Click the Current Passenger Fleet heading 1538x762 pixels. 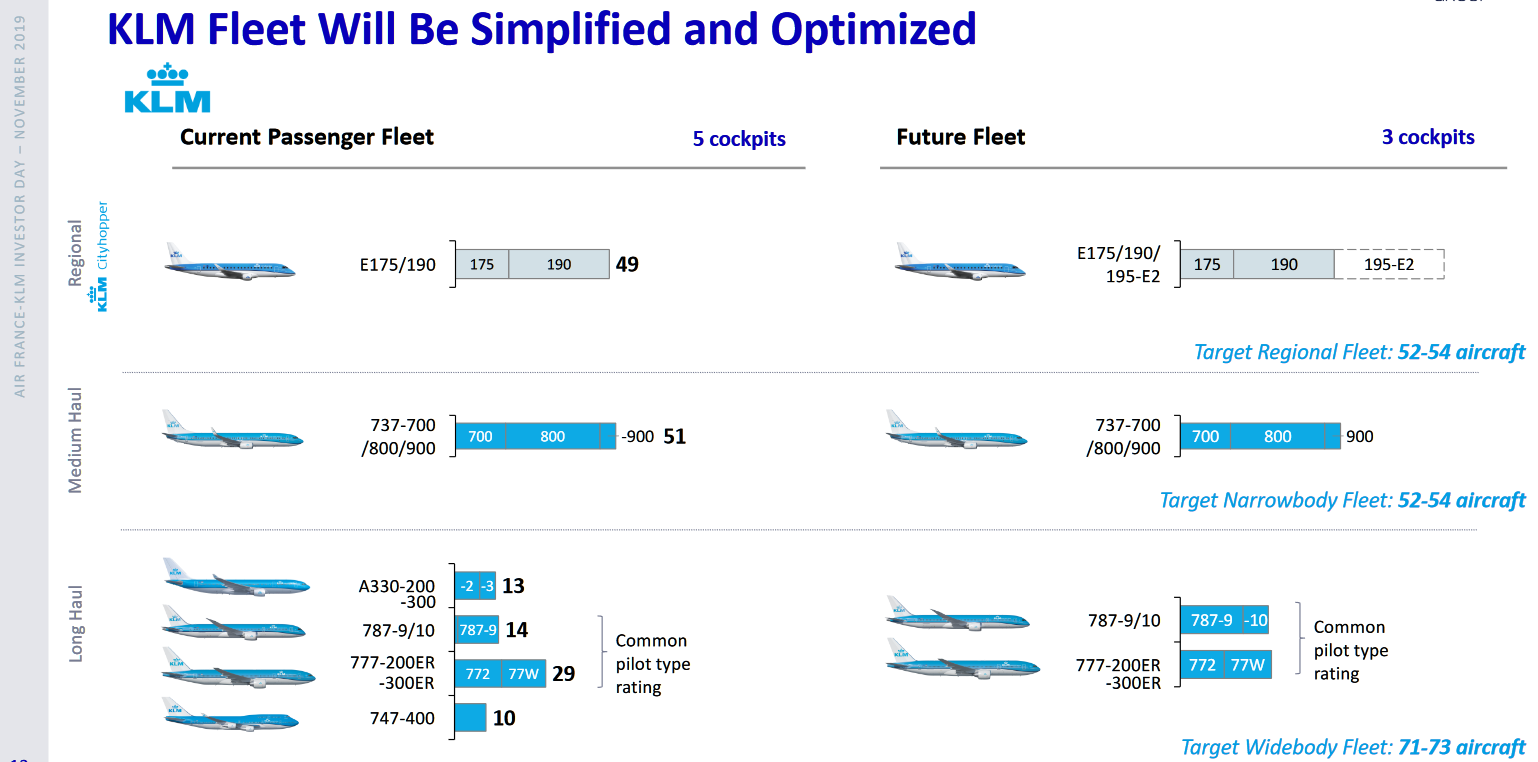point(307,137)
